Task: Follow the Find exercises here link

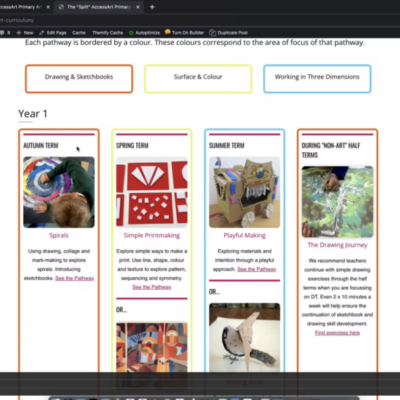Action: (x=337, y=333)
